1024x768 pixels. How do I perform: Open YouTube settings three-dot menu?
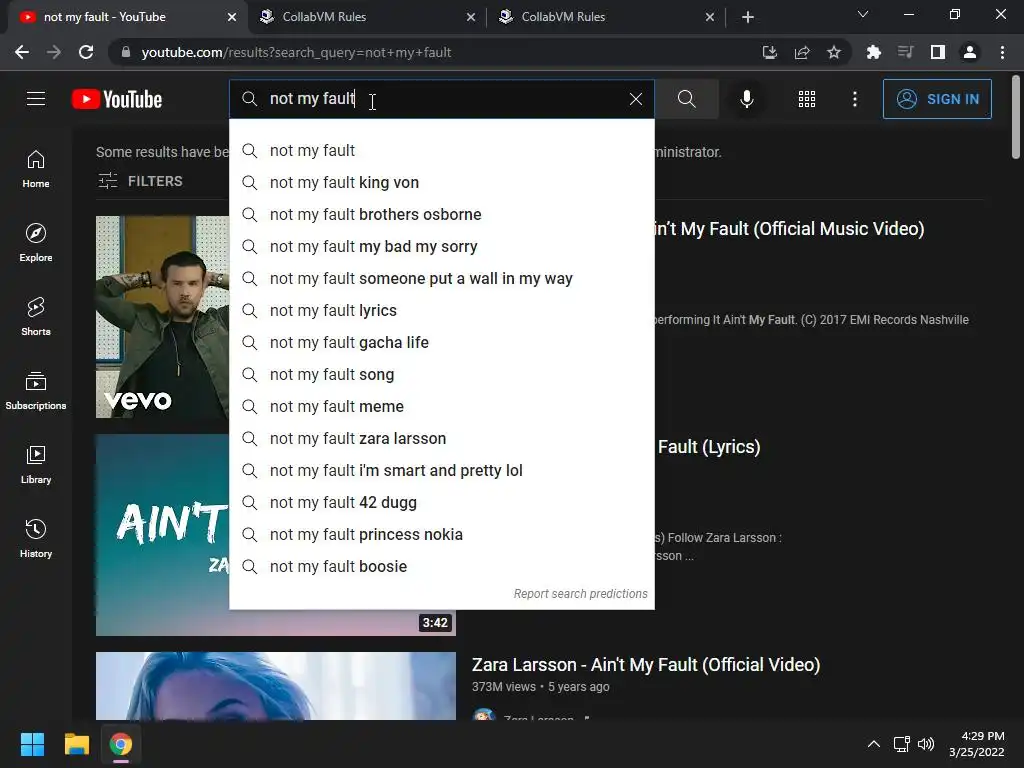coord(854,99)
